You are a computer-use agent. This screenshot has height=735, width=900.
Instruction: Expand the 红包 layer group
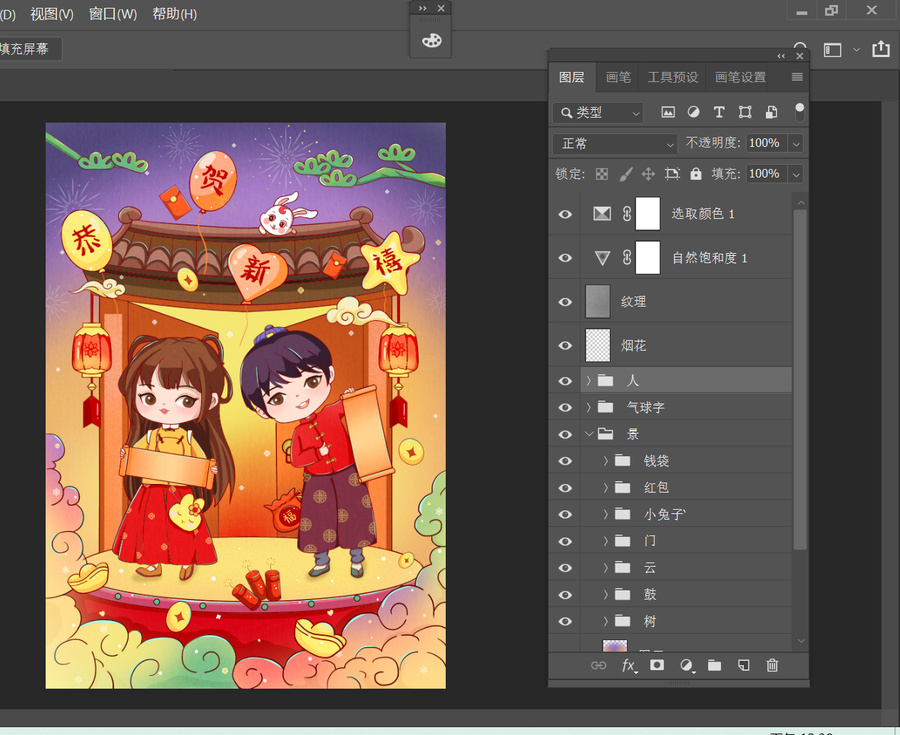coord(606,487)
